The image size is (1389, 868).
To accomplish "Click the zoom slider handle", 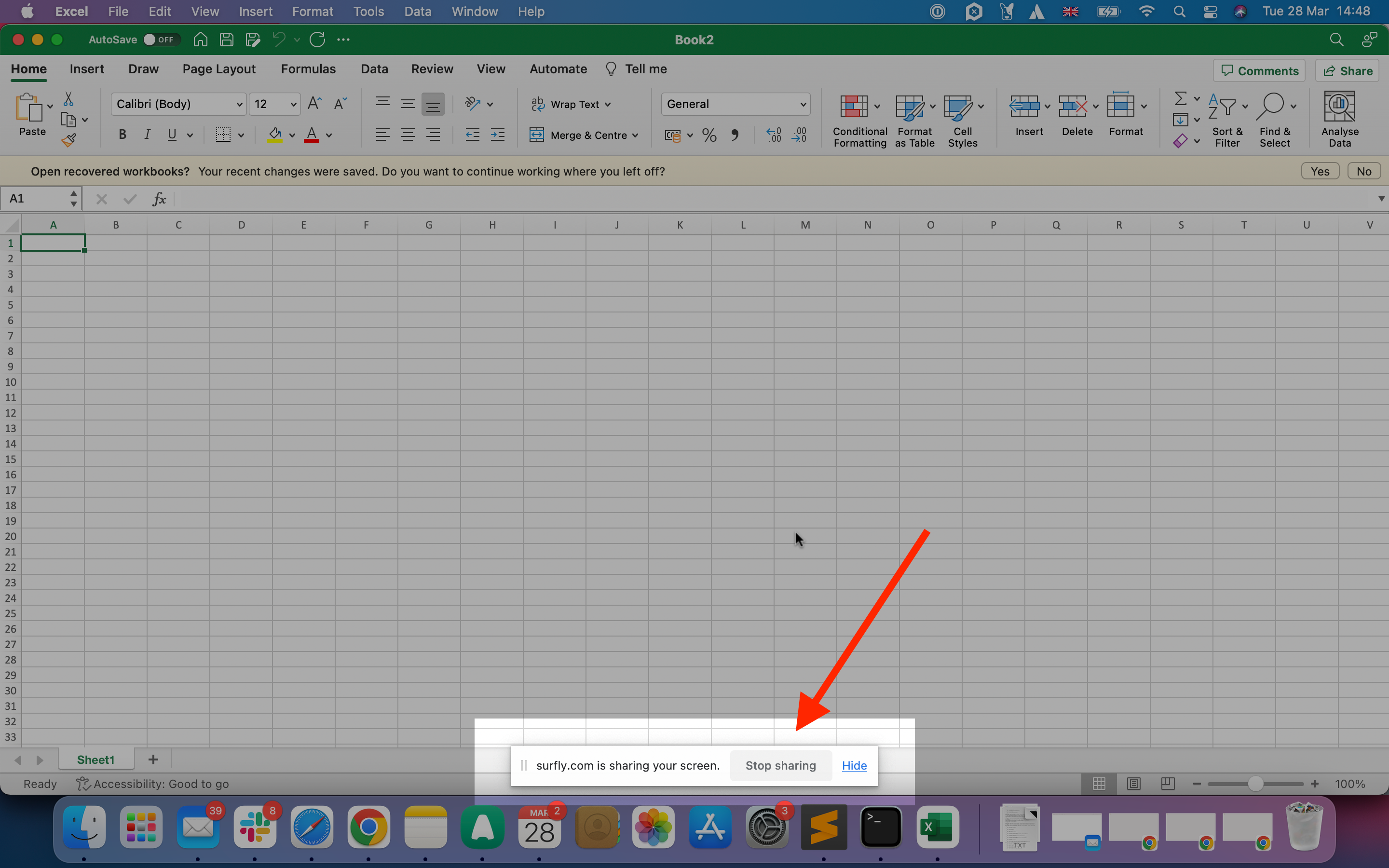I will pos(1255,784).
